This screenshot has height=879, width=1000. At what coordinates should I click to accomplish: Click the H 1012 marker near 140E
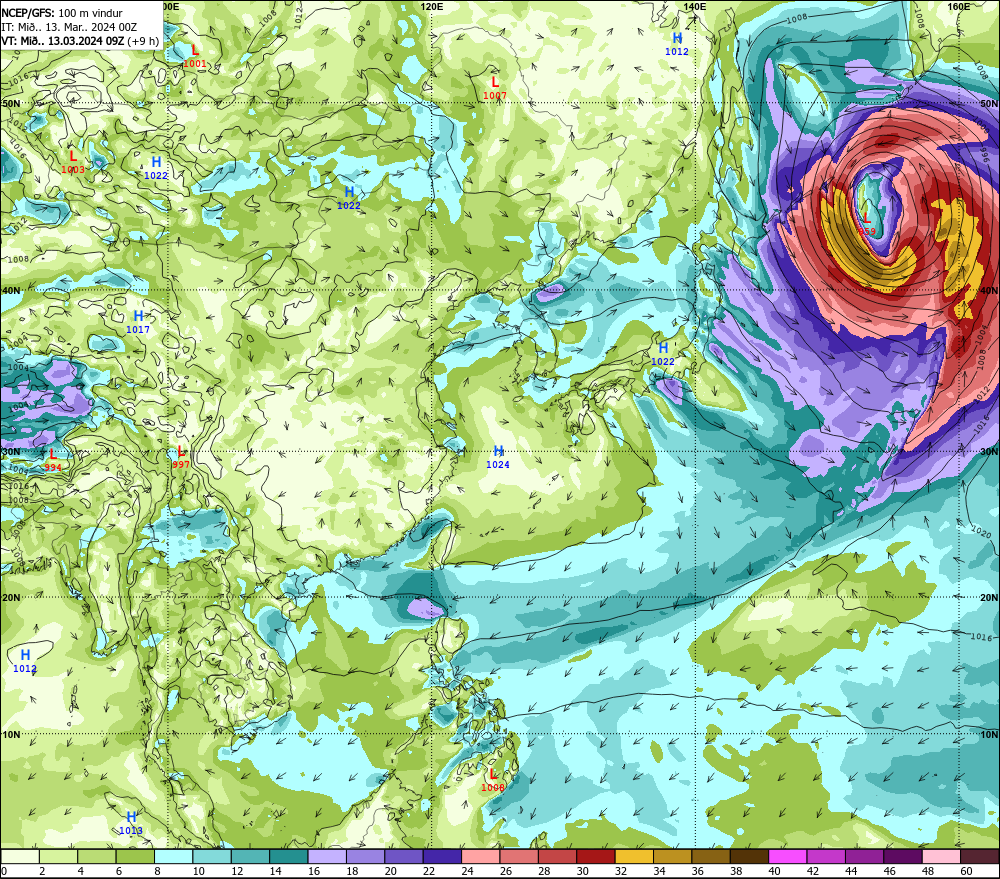(677, 45)
